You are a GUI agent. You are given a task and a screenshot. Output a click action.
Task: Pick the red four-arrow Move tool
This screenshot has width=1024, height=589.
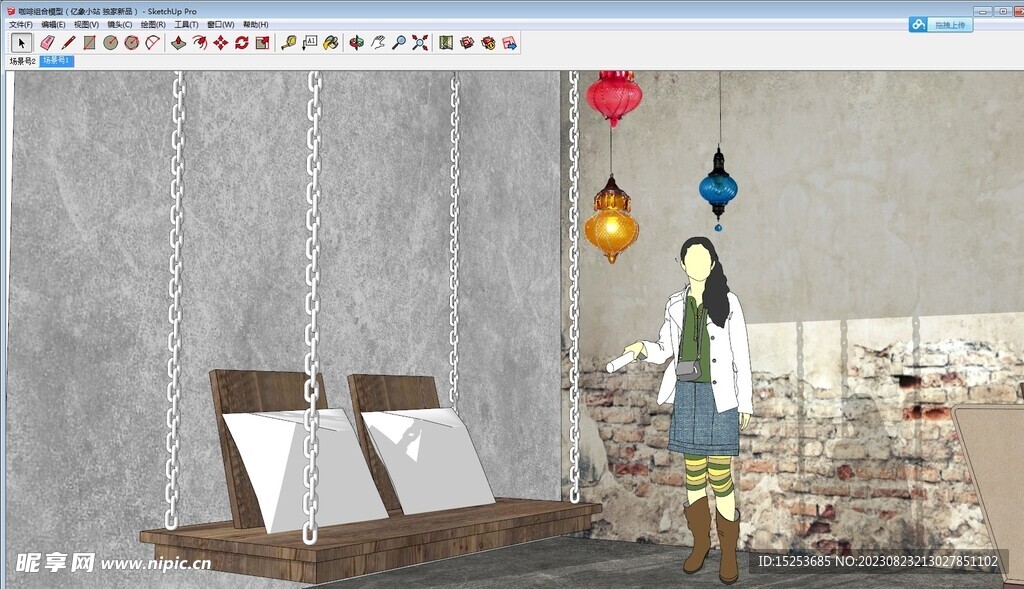point(221,43)
